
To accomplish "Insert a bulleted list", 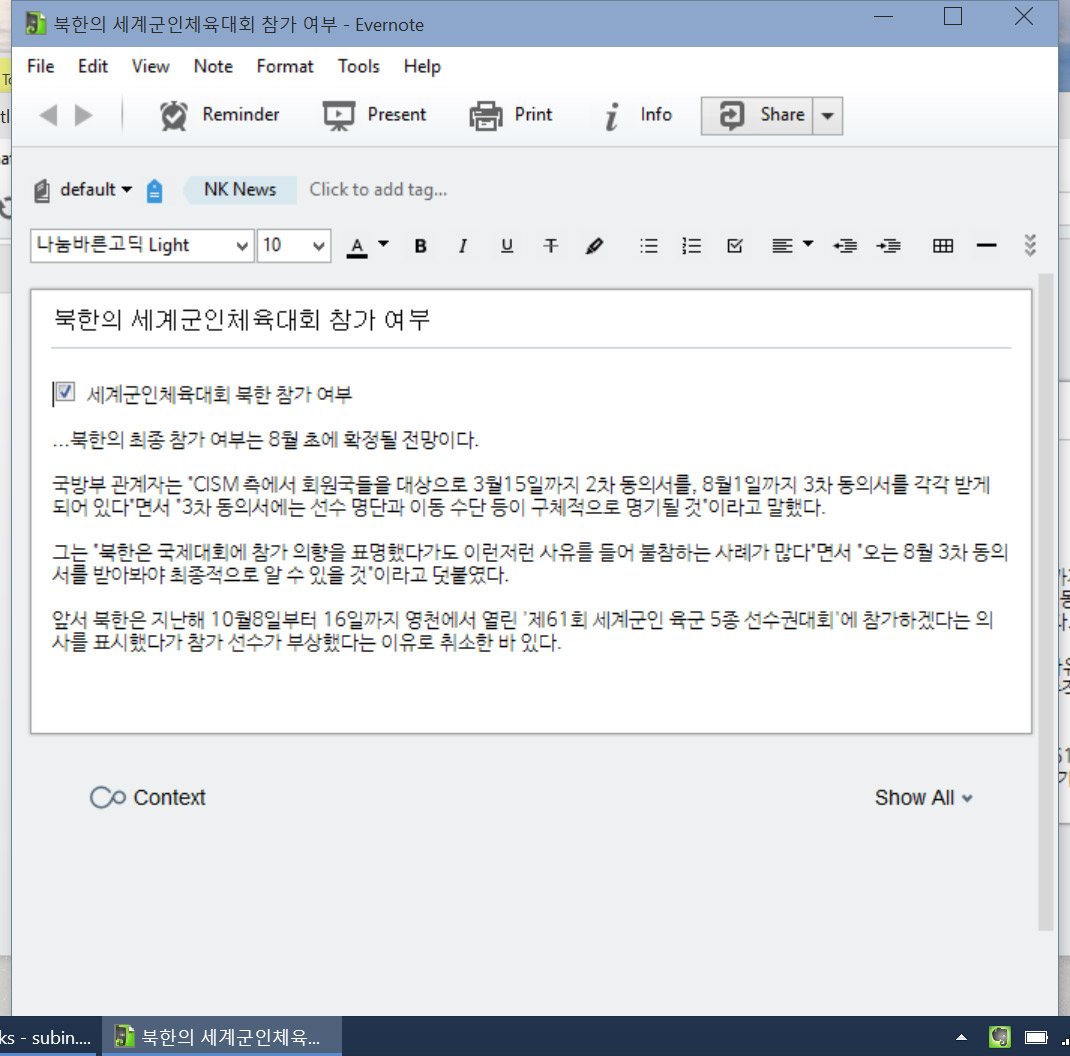I will point(649,246).
